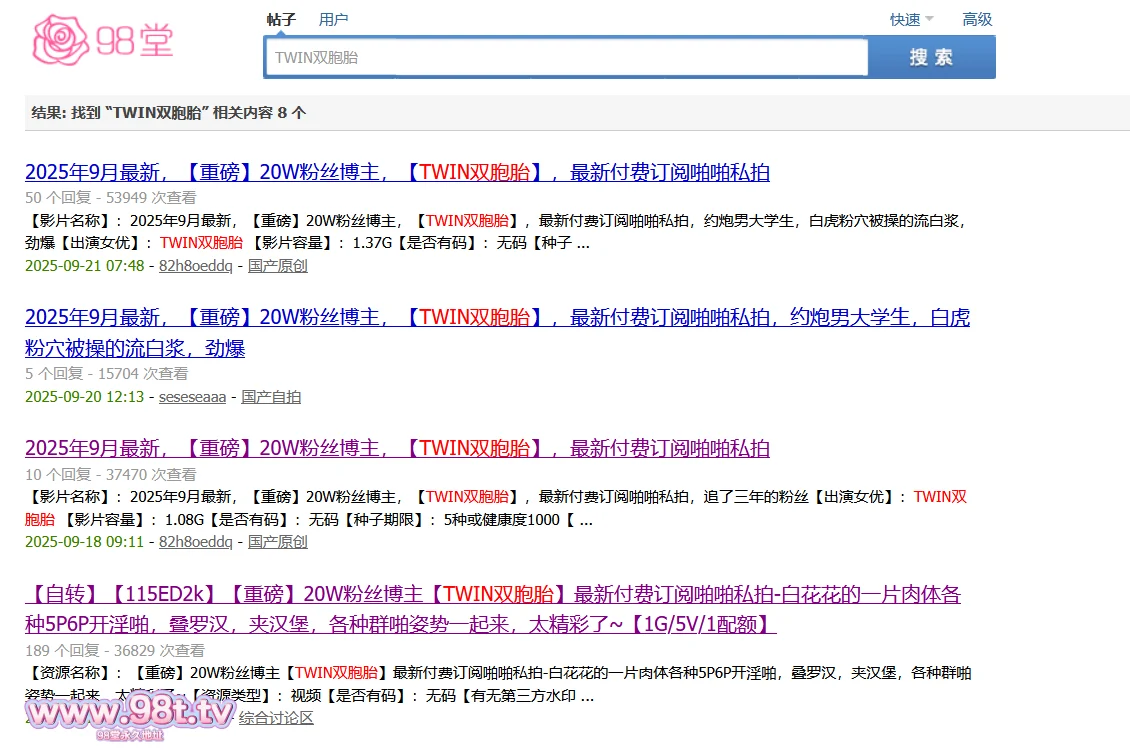The image size is (1130, 750).
Task: Click the search input containing TWIN双胞胎
Action: pyautogui.click(x=565, y=57)
